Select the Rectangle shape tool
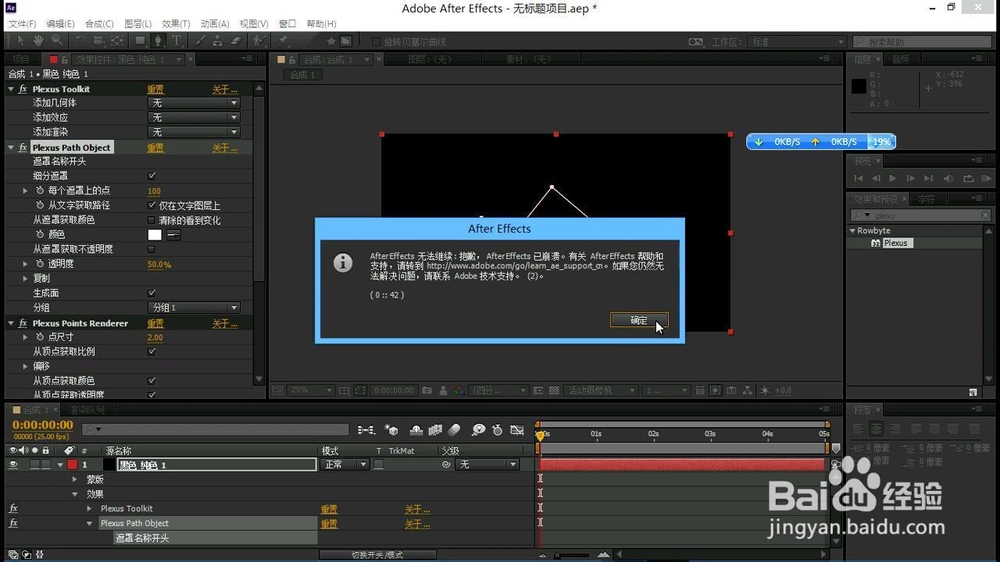 click(x=140, y=41)
